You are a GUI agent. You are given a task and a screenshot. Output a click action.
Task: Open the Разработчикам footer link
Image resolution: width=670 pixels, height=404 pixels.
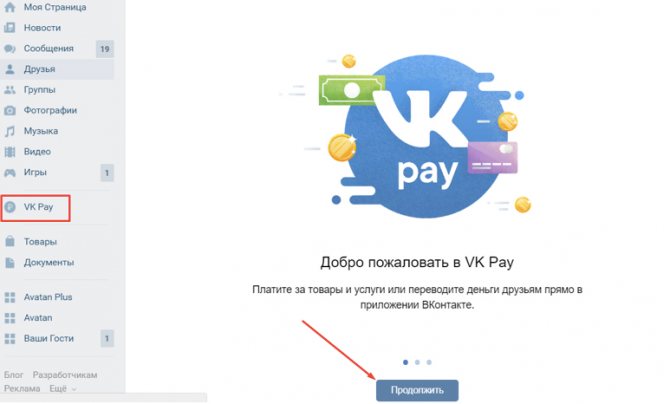65,375
